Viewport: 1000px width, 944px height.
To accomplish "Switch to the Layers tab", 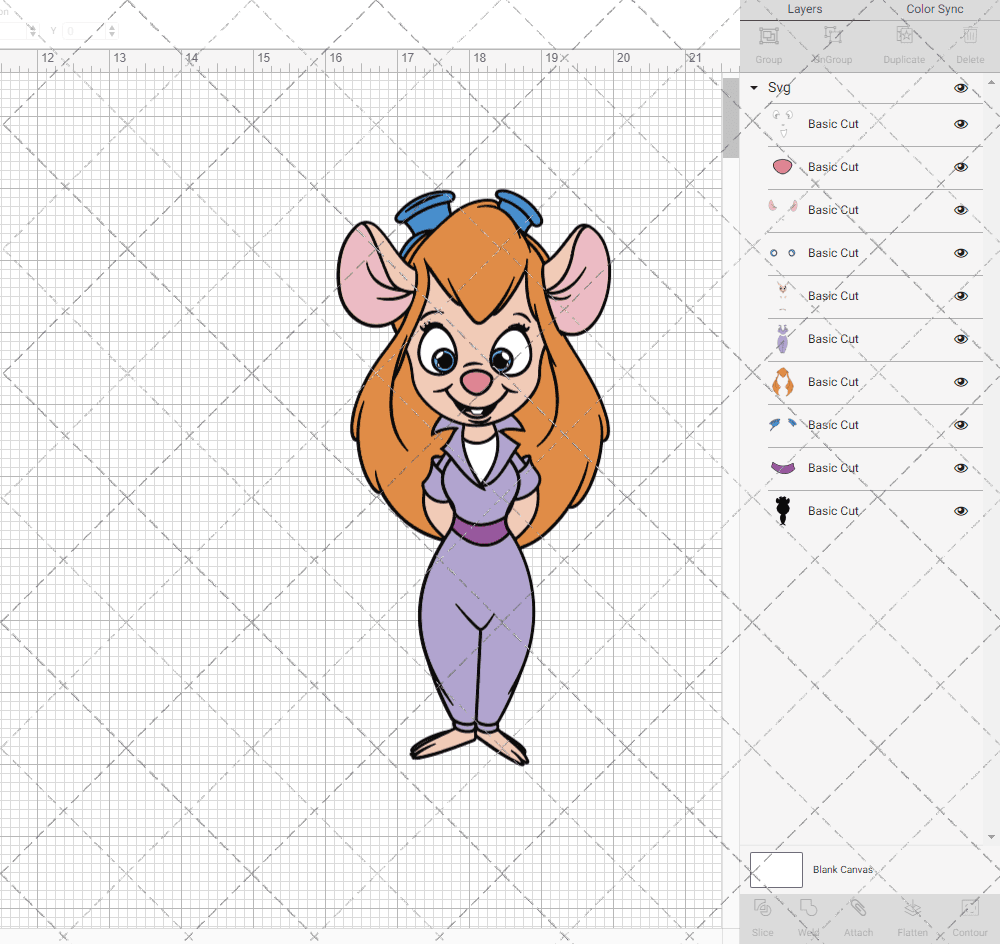I will point(804,10).
